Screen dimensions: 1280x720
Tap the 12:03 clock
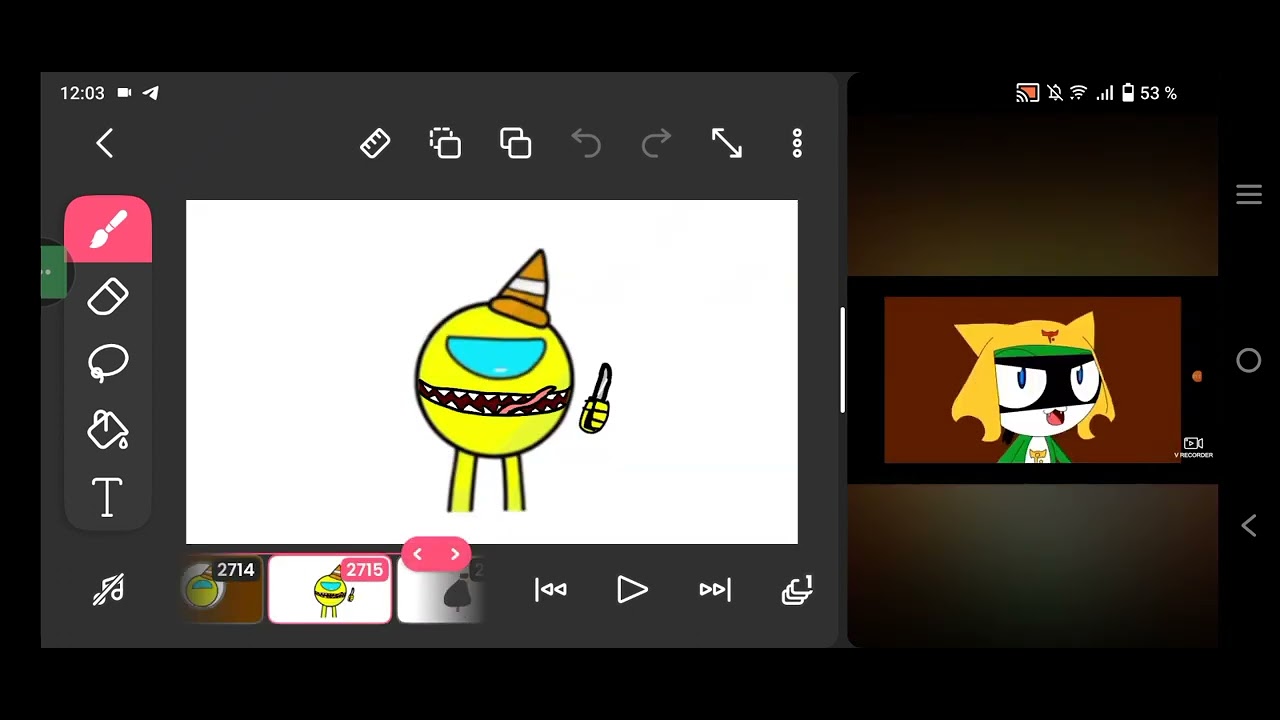[82, 93]
